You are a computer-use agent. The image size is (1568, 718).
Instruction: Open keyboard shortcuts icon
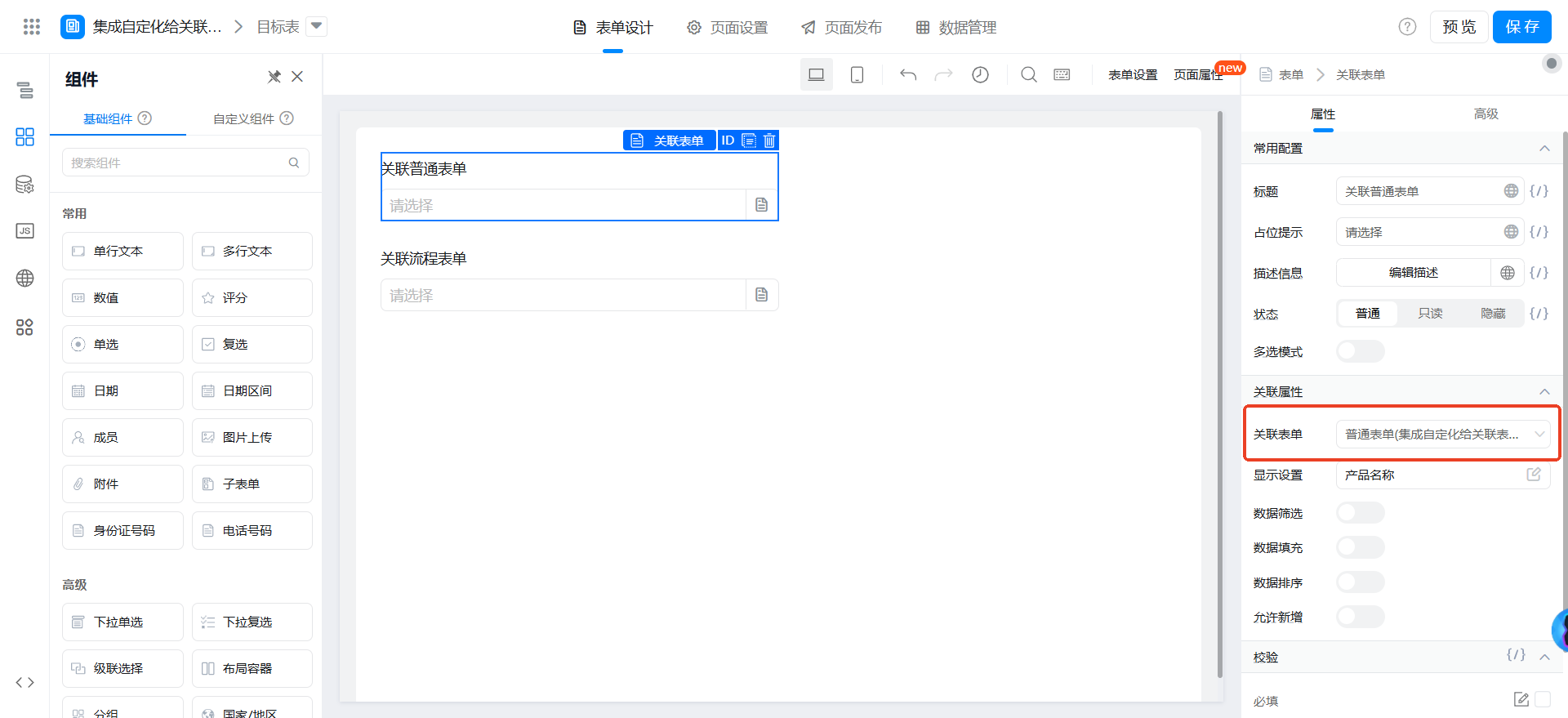coord(1062,74)
